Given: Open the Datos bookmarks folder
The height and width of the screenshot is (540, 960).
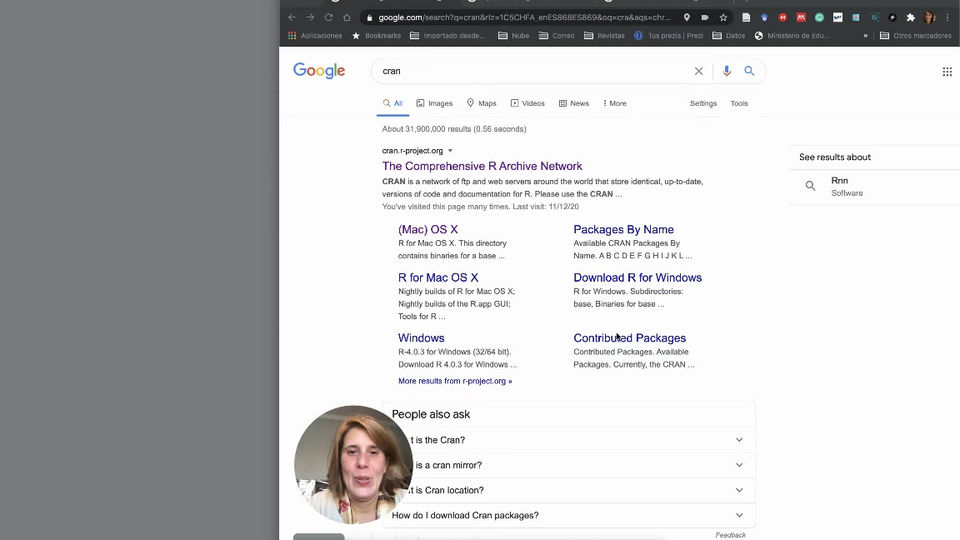Looking at the screenshot, I should pyautogui.click(x=728, y=36).
